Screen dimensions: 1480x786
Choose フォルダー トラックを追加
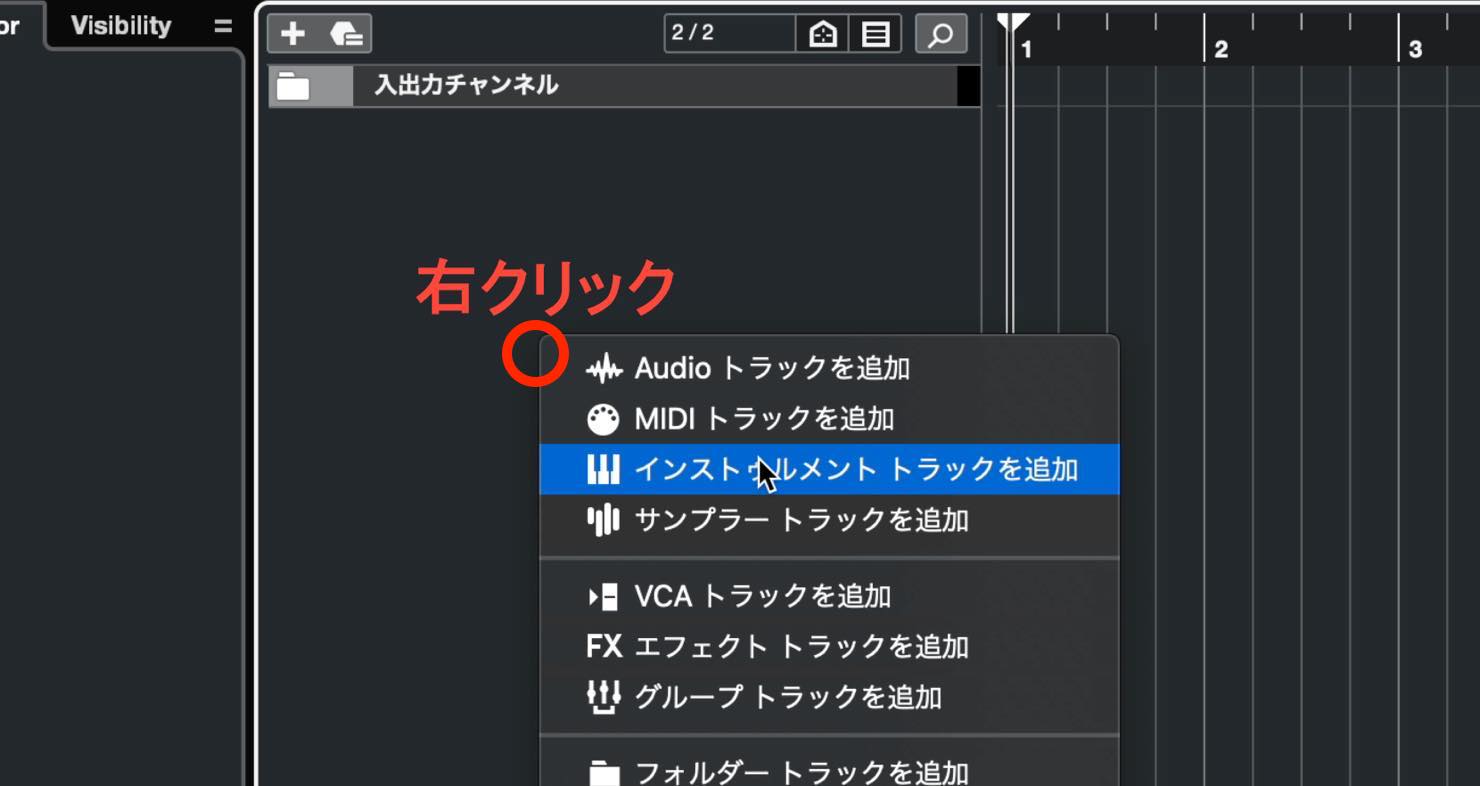click(829, 773)
